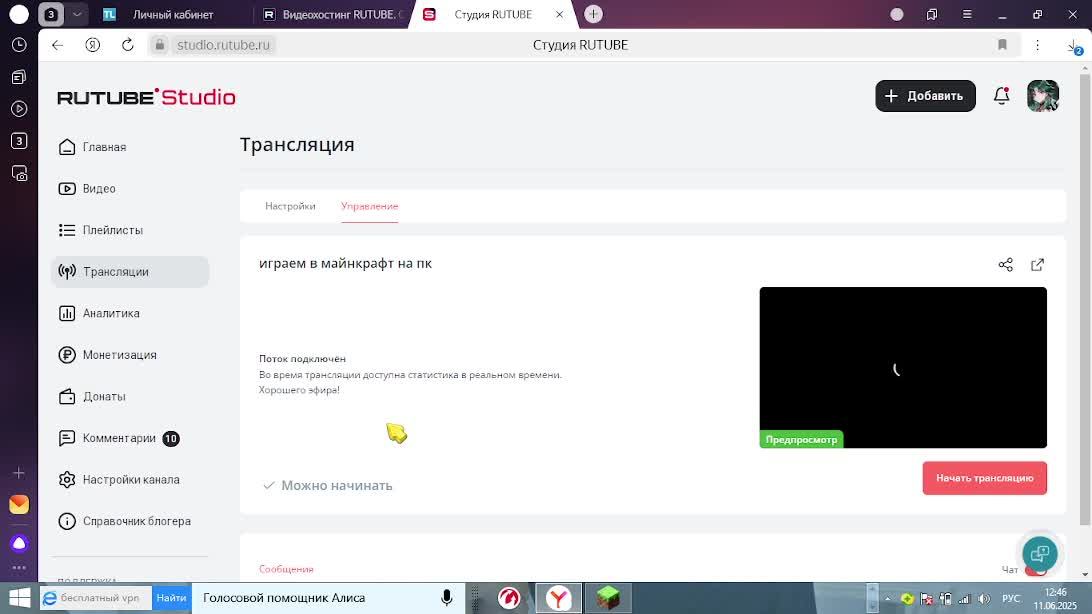Click Найти button in taskbar search
The width and height of the screenshot is (1092, 614).
(x=171, y=598)
